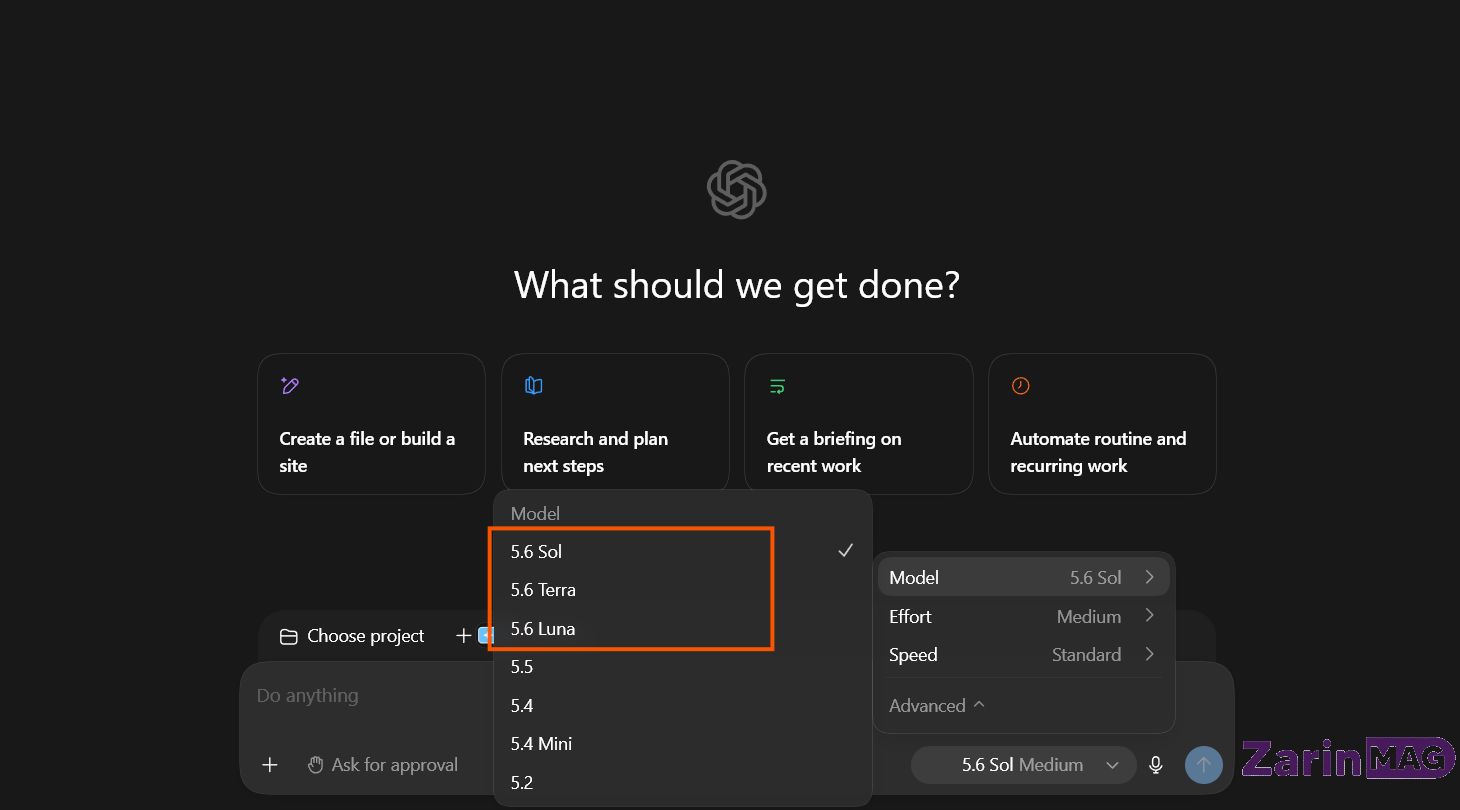This screenshot has width=1460, height=810.
Task: Click the pencil icon on Create a file card
Action: pos(290,385)
